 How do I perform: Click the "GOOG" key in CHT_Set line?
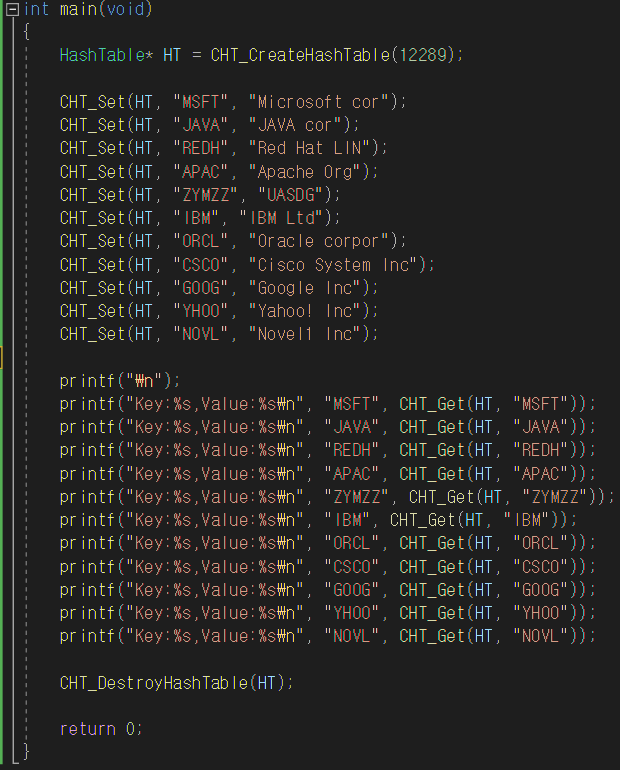(x=201, y=288)
